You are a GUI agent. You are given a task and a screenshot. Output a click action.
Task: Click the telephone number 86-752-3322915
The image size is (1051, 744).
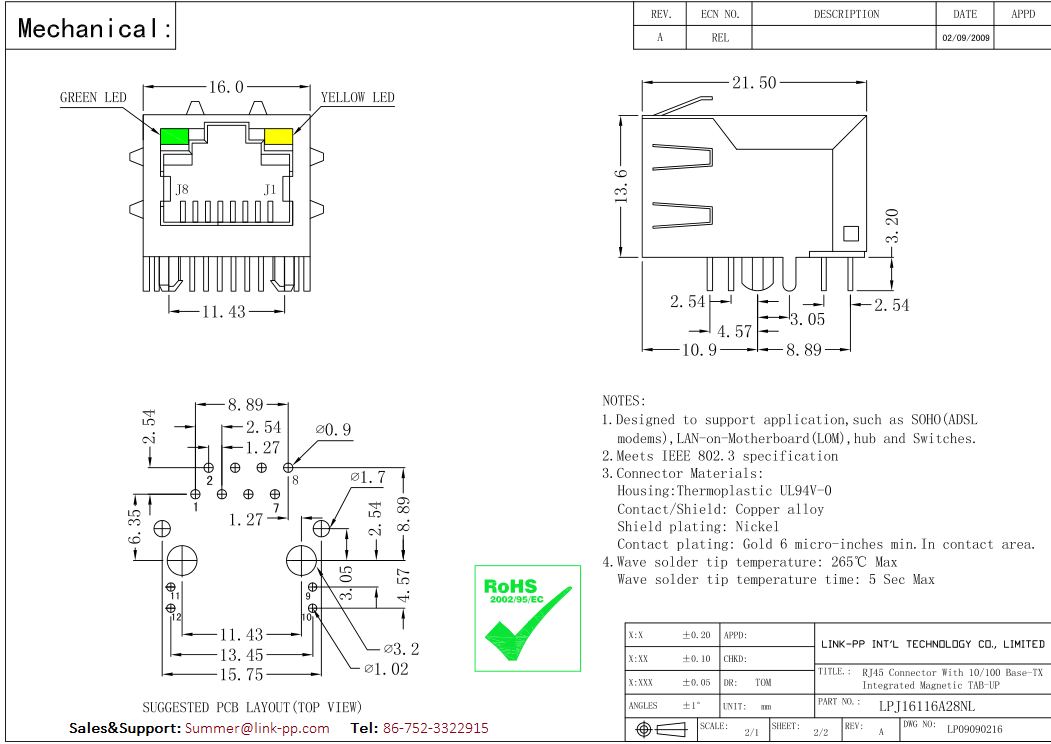tap(436, 728)
